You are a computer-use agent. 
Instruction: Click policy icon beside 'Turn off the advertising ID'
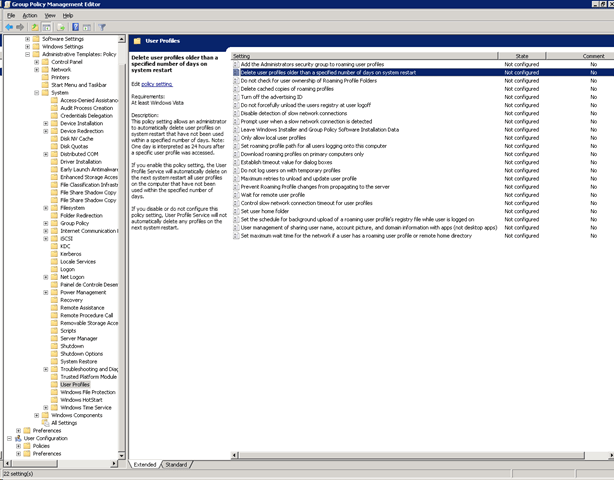click(236, 97)
